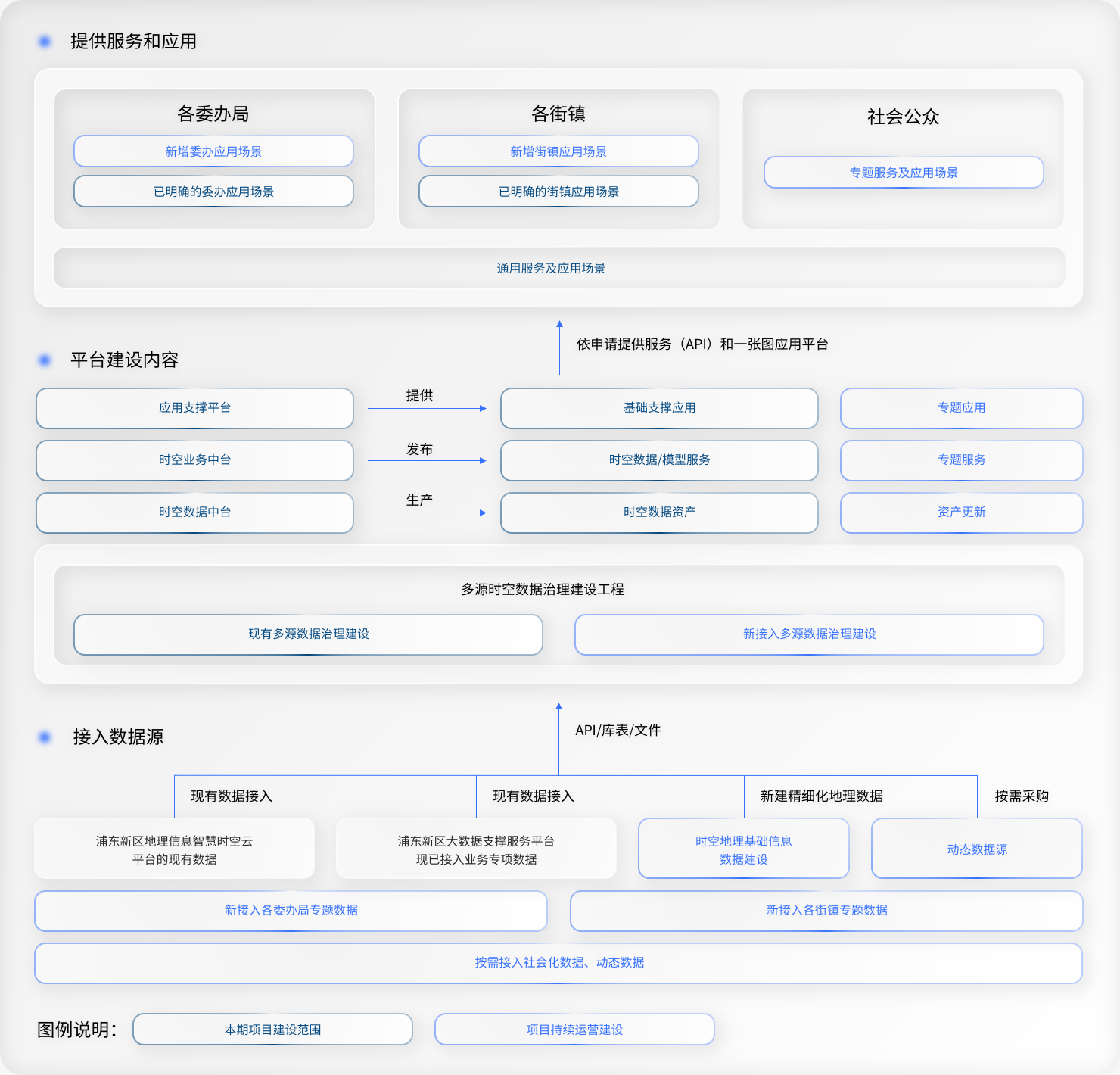Click the 本期项目建设范围 legend item
The width and height of the screenshot is (1120, 1075).
(272, 1030)
